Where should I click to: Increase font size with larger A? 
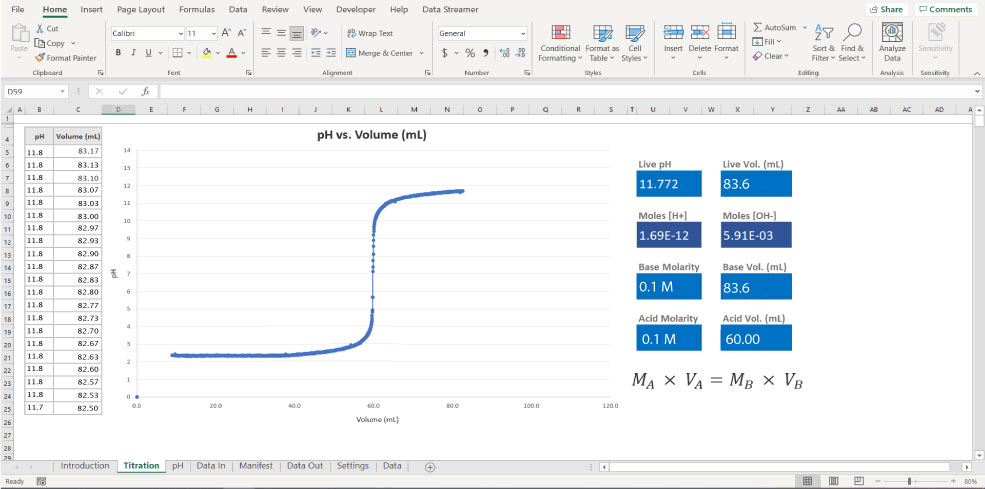click(227, 33)
